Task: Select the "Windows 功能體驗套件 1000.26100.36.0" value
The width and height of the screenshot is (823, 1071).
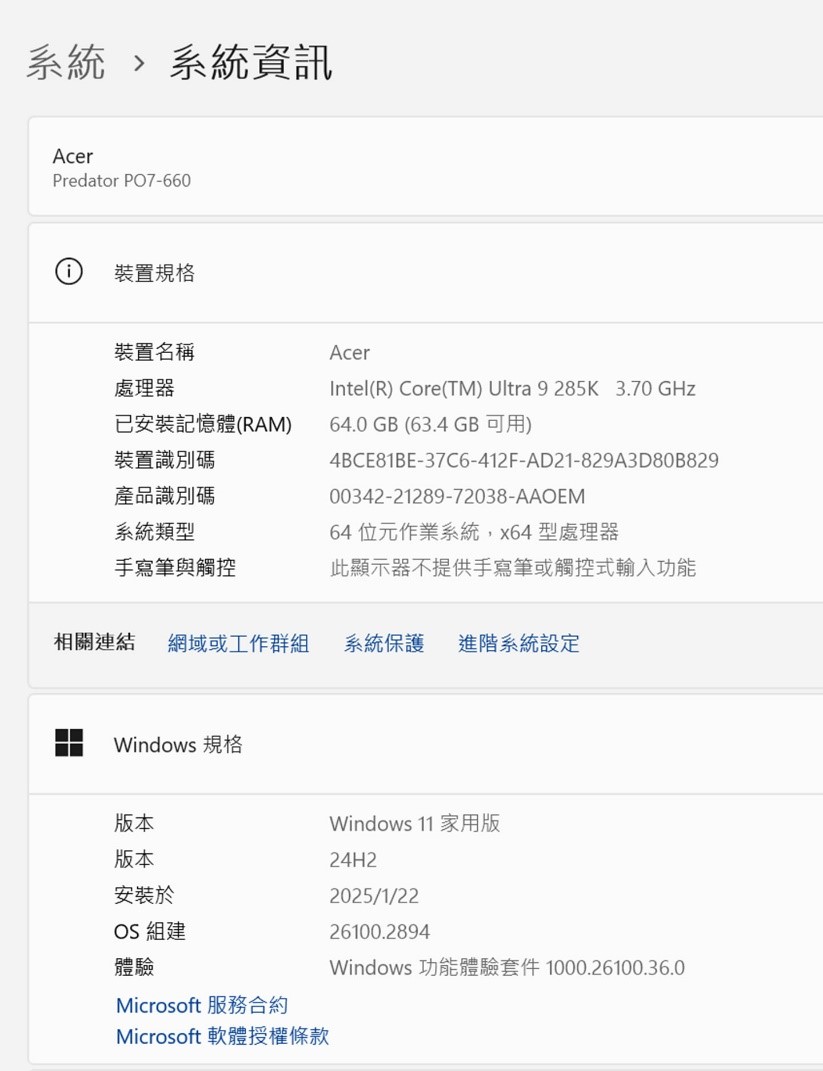Action: (507, 967)
